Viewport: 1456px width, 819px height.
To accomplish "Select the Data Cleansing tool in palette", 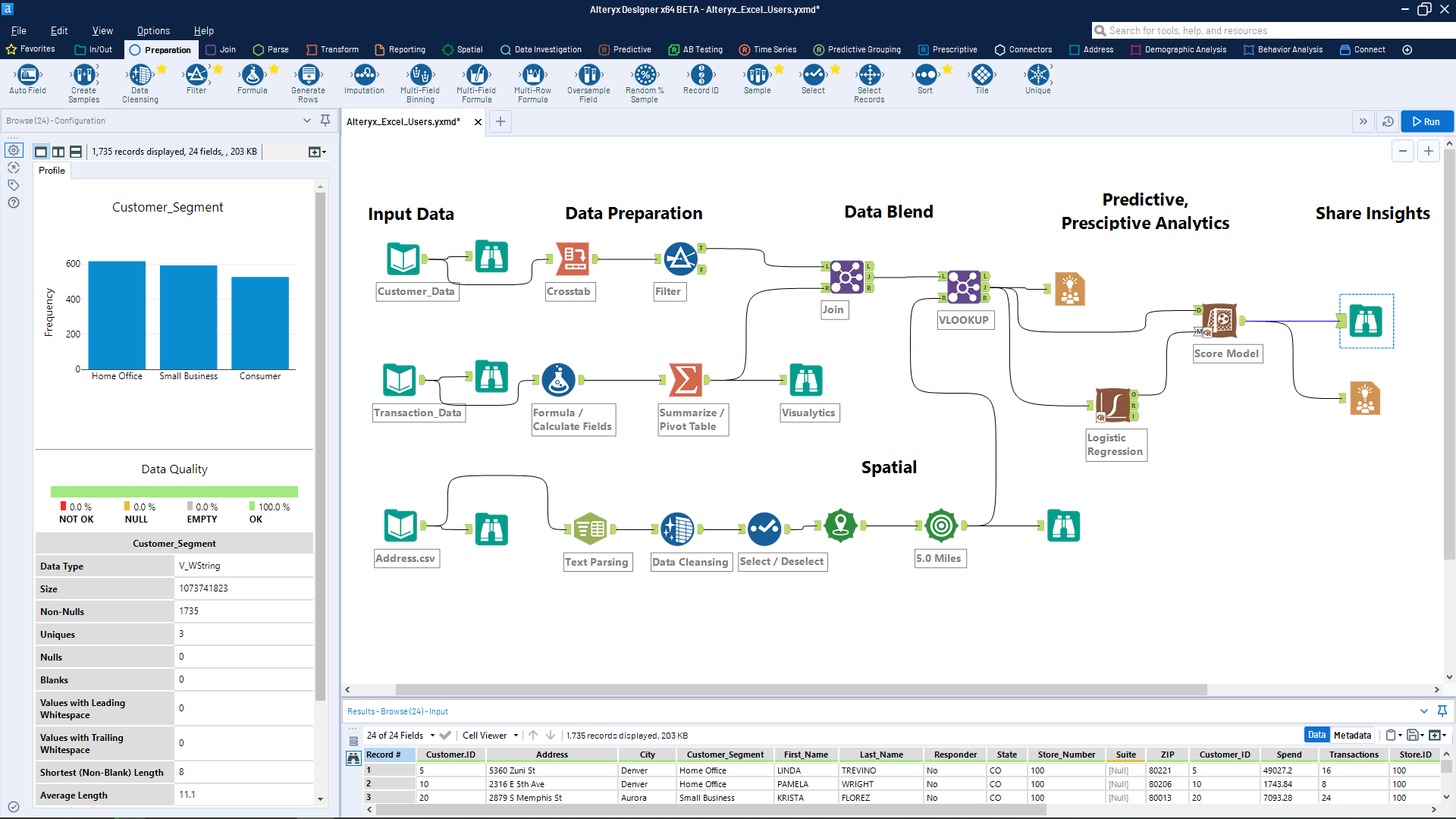I will (140, 76).
